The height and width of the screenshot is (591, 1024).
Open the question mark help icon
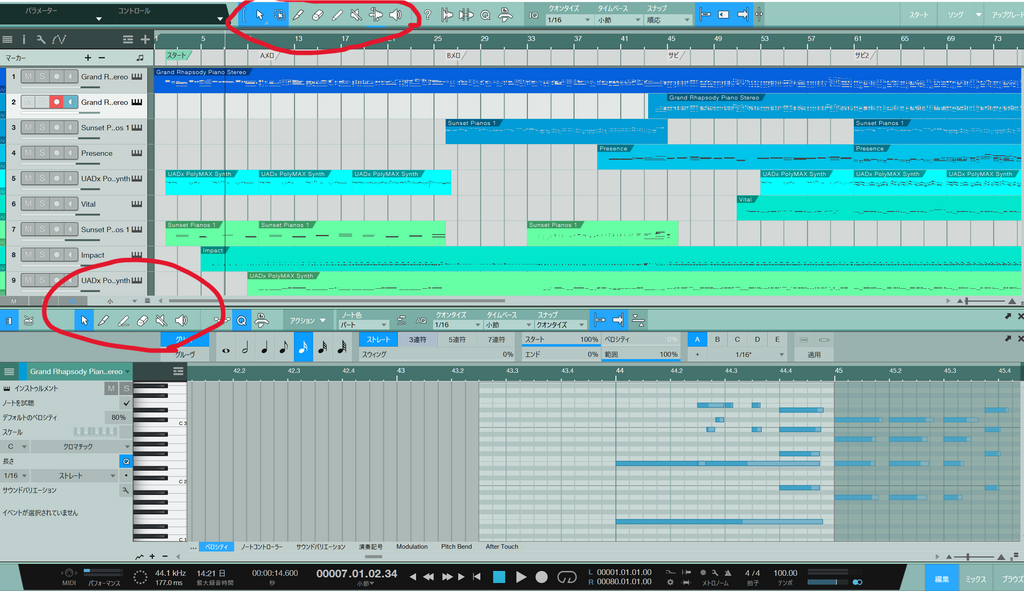[x=427, y=15]
